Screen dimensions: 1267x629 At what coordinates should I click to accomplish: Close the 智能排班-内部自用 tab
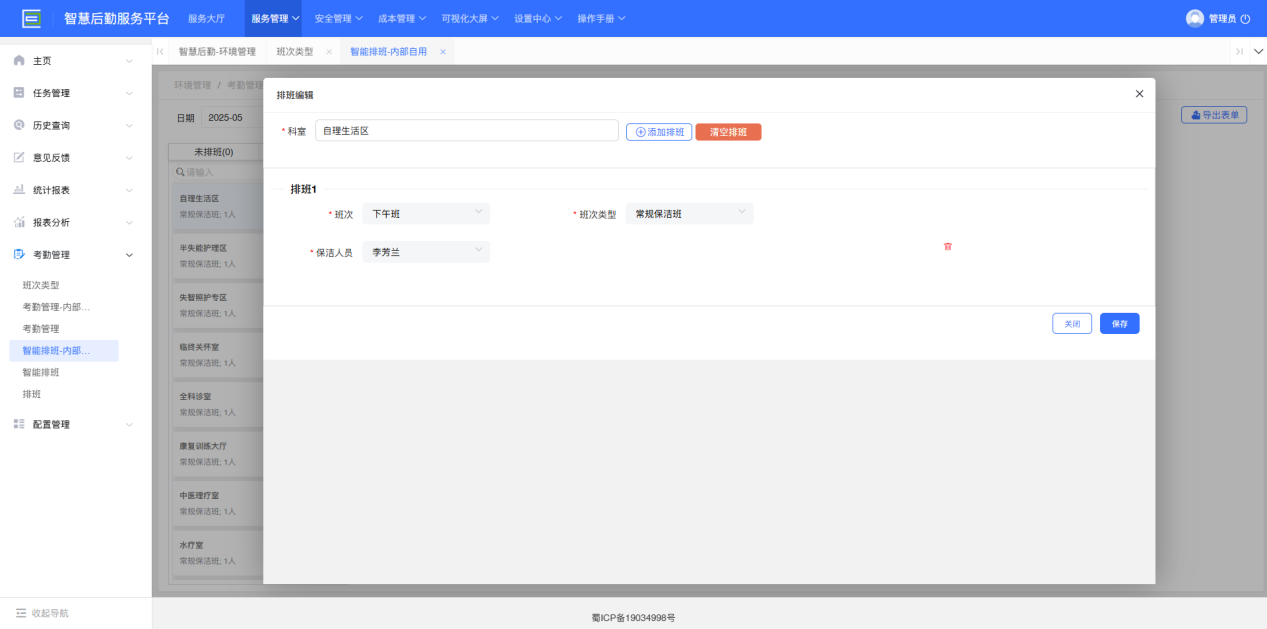(443, 52)
